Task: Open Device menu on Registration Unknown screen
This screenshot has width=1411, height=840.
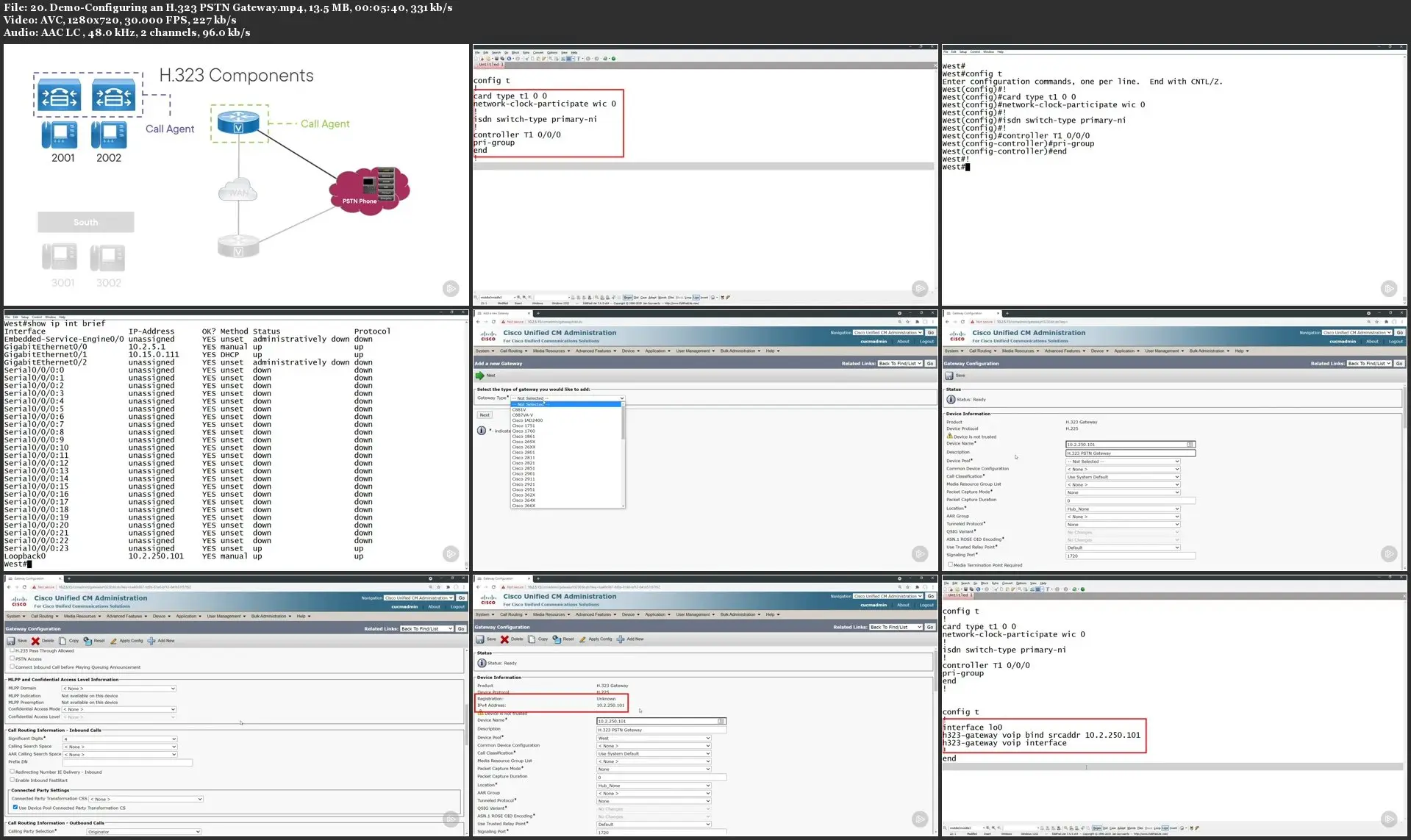Action: click(x=629, y=614)
